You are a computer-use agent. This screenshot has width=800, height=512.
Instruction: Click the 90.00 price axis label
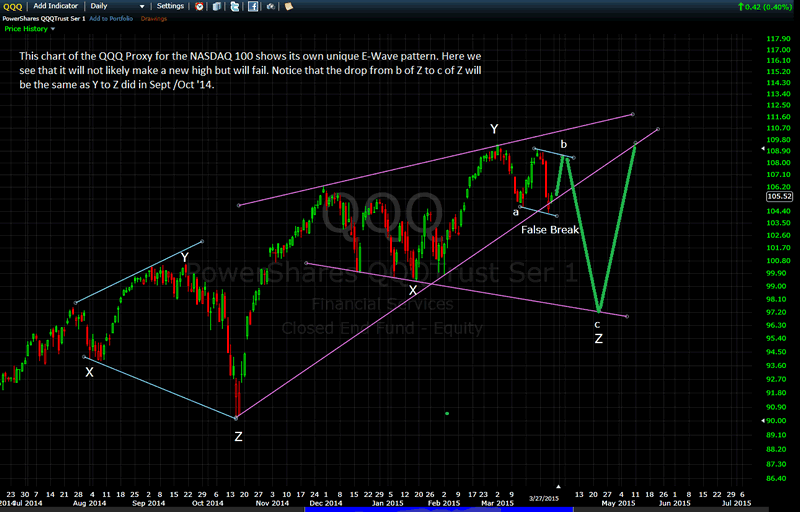pyautogui.click(x=776, y=421)
